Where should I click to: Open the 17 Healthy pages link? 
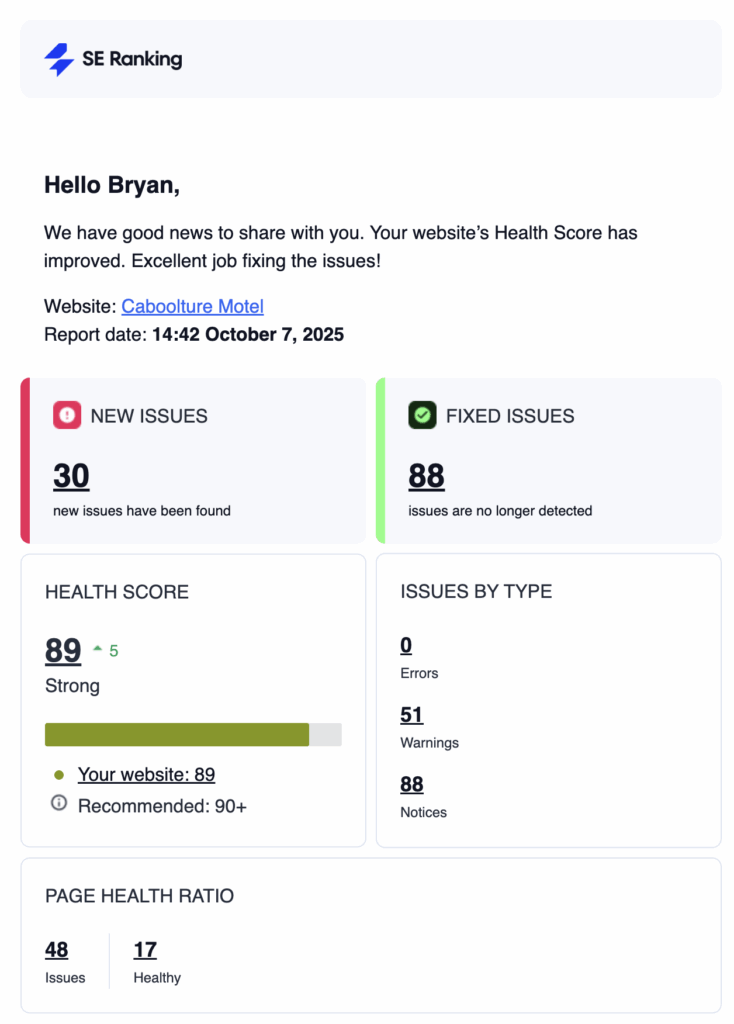point(145,949)
